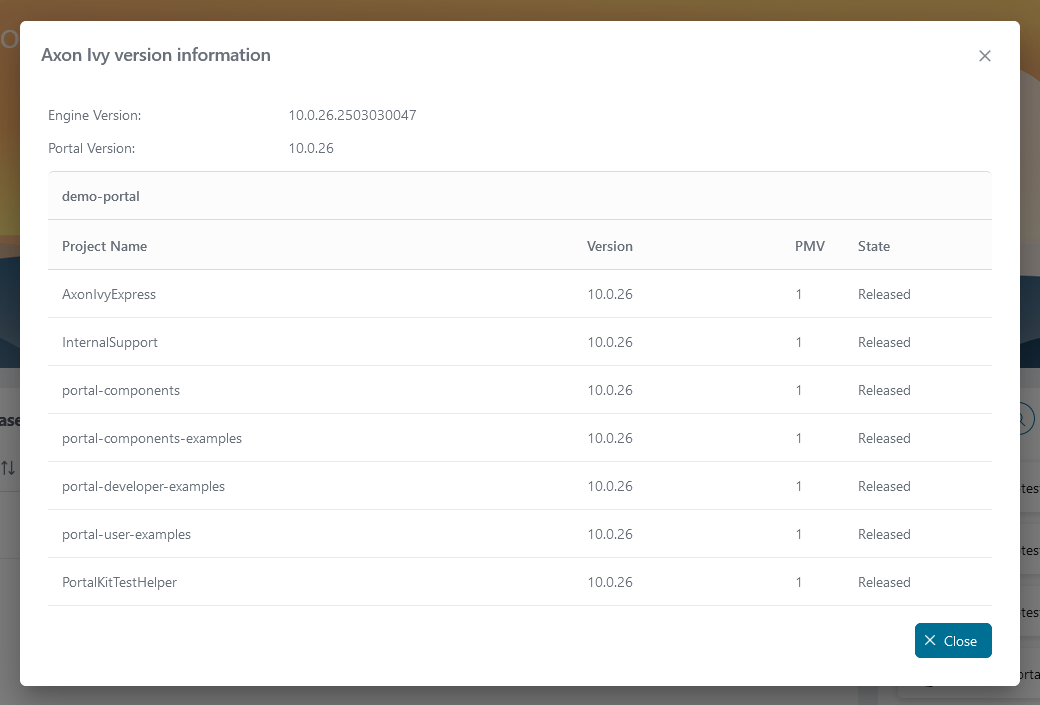Select the portal-user-examples project name
Image resolution: width=1040 pixels, height=705 pixels.
click(x=126, y=535)
